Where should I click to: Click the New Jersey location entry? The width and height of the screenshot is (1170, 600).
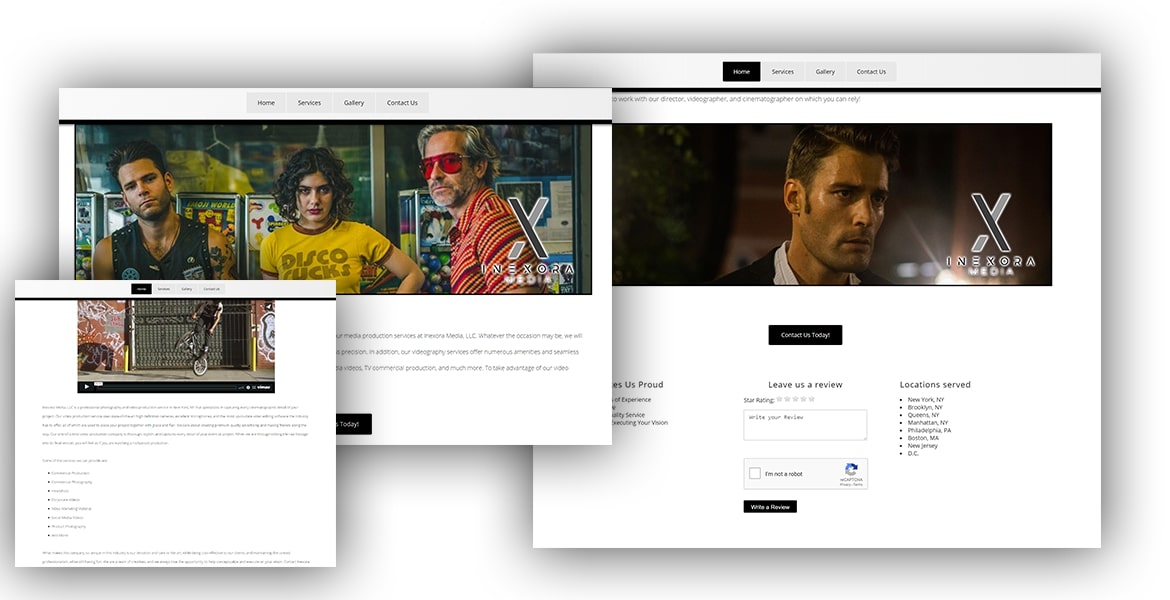coord(923,446)
